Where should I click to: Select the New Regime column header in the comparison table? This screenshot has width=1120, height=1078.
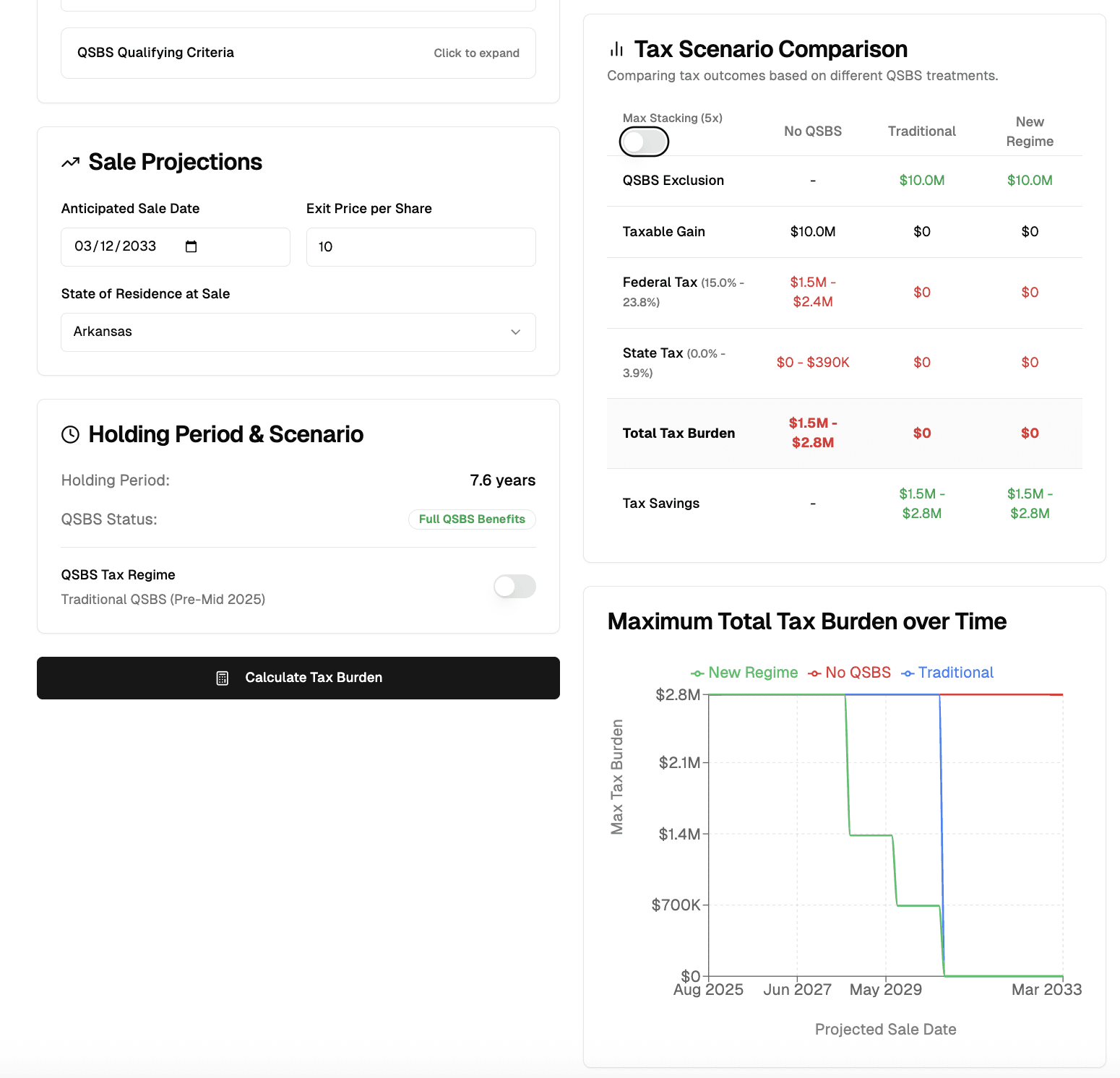click(1030, 131)
